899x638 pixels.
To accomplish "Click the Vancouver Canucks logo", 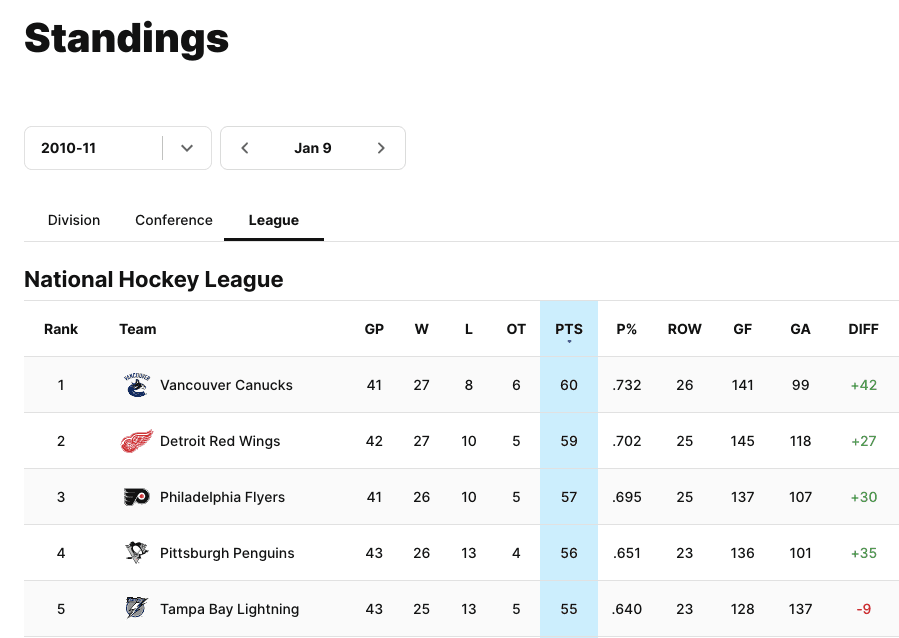I will click(137, 385).
